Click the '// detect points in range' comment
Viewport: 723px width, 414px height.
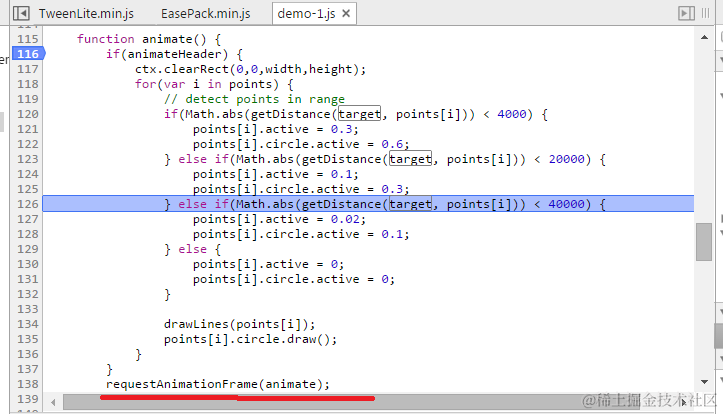point(255,99)
